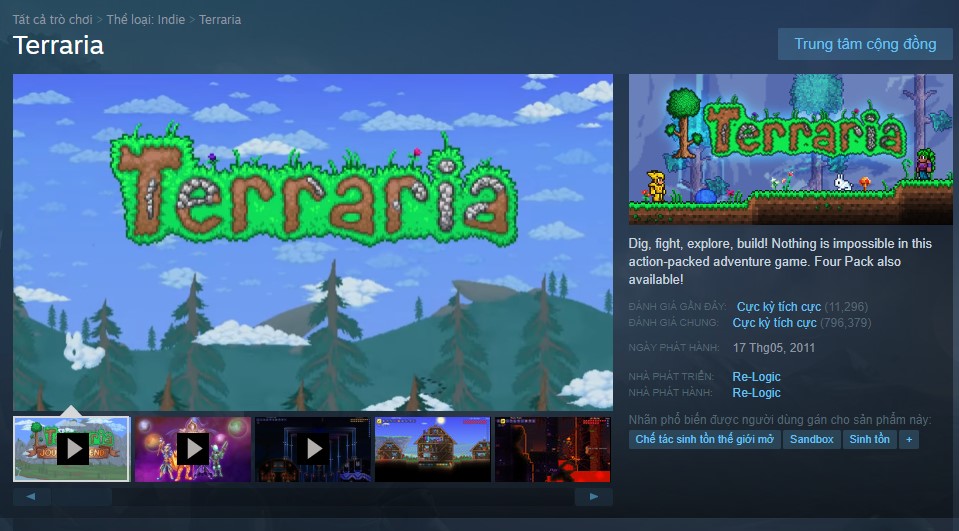Click 'ĐÁNH GIÁ GẦN ĐÂY:' label
Image resolution: width=959 pixels, height=531 pixels.
coord(678,306)
